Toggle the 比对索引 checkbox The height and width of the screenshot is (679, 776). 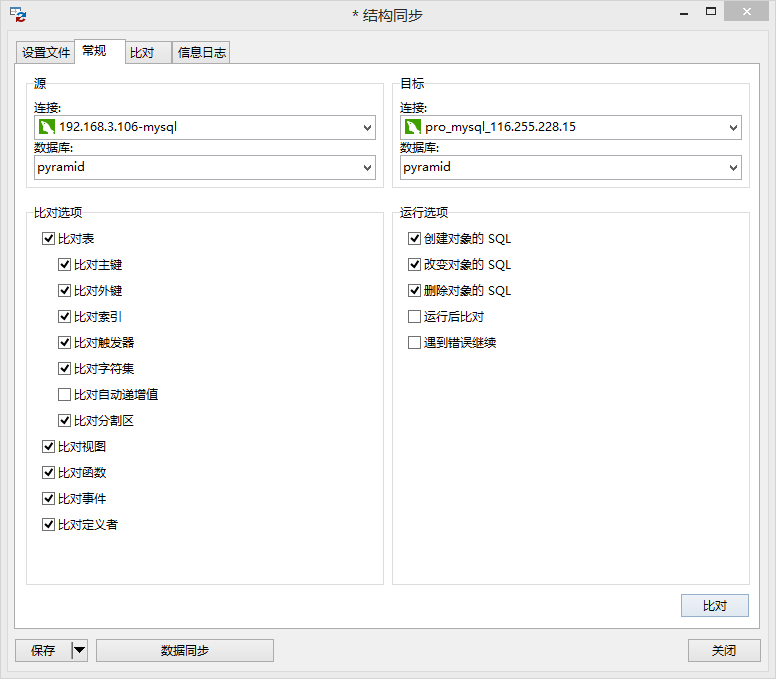point(64,317)
